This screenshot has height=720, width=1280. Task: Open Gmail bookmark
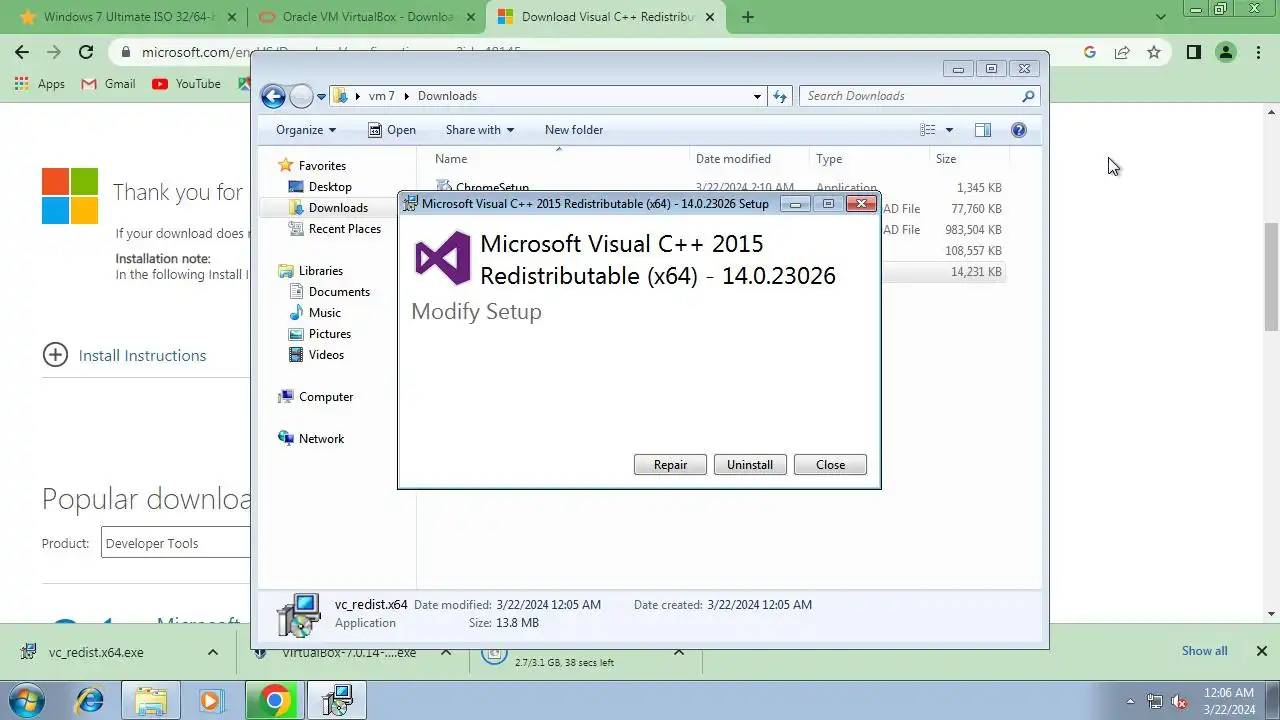pos(109,84)
